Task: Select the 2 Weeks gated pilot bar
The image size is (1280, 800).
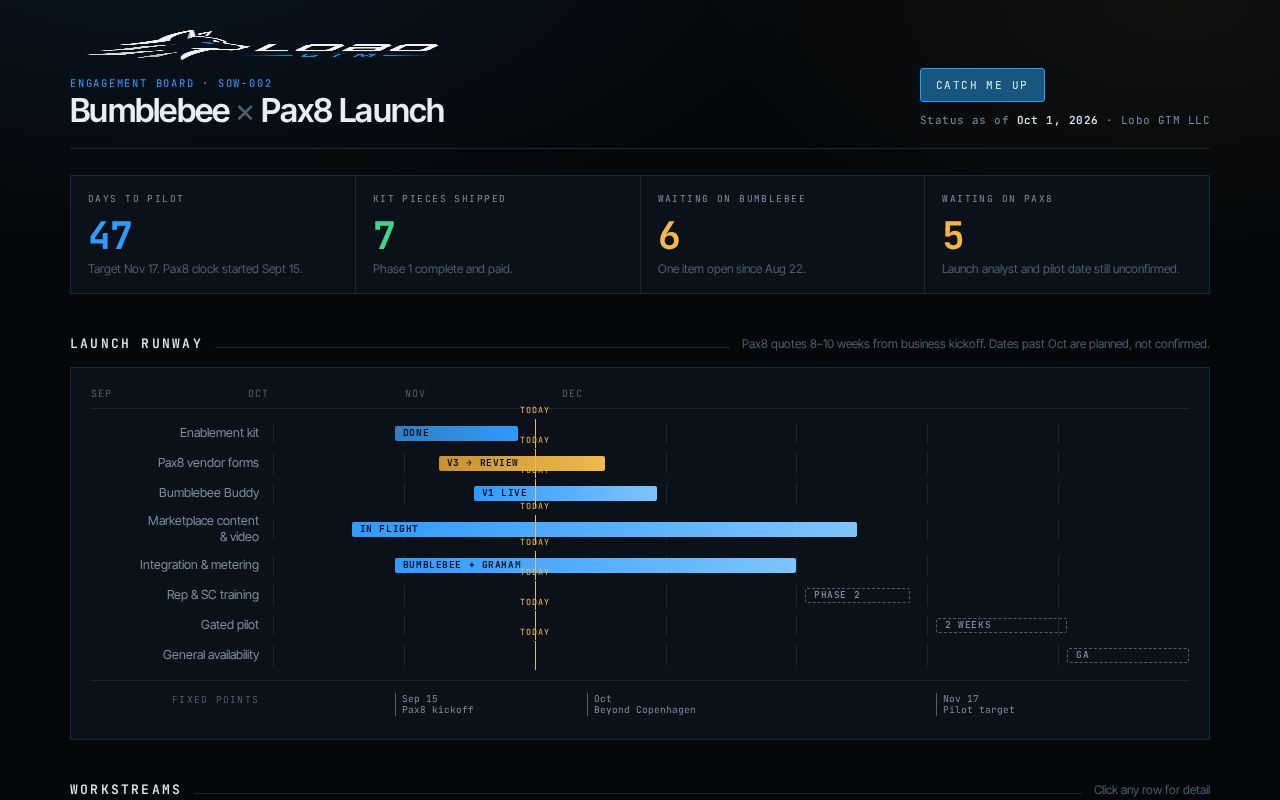Action: (1001, 625)
